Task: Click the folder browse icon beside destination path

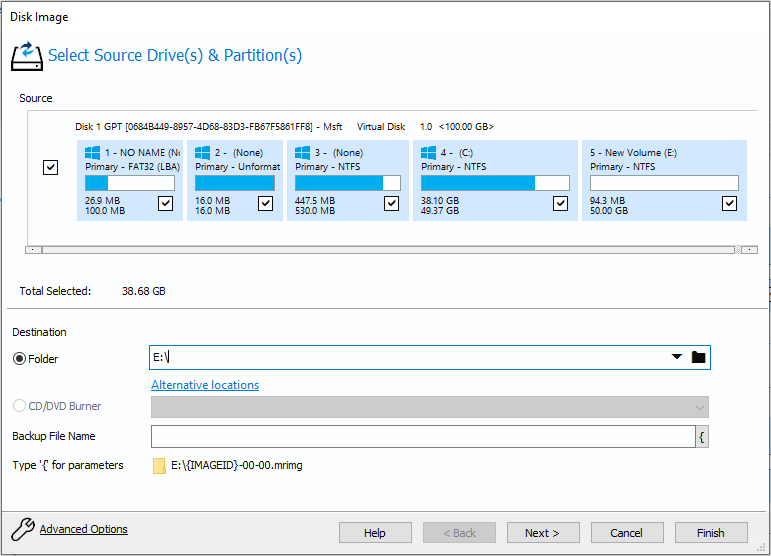Action: coord(698,357)
